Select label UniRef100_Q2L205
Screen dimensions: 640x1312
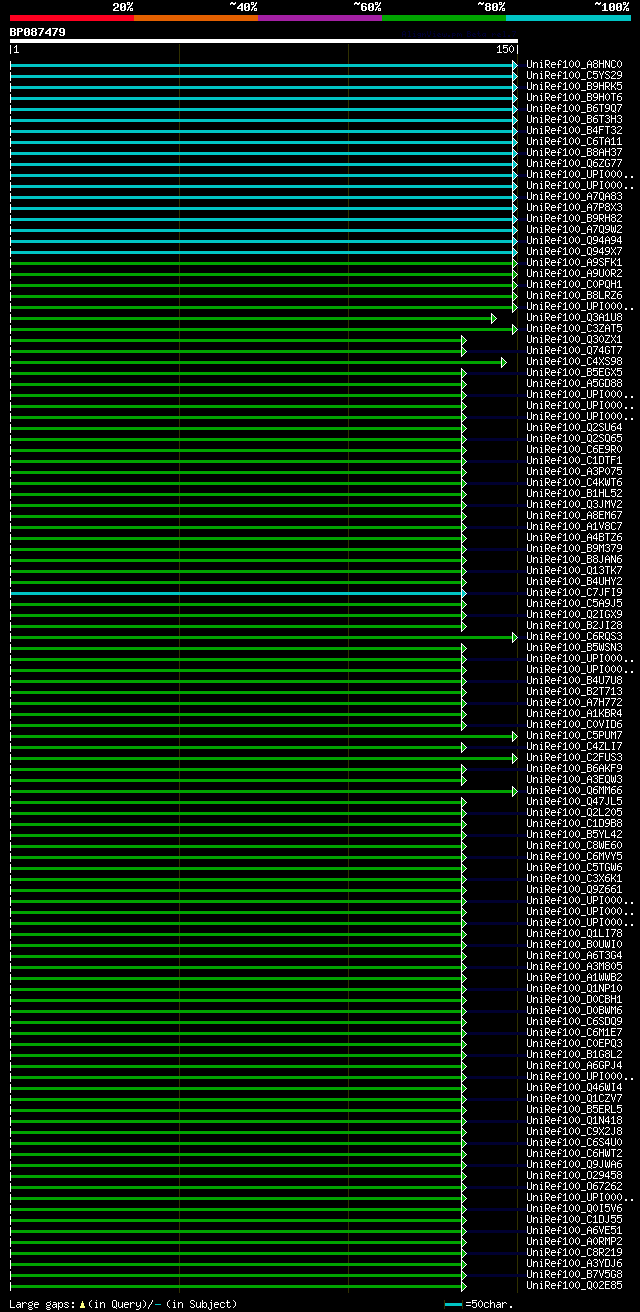[574, 812]
